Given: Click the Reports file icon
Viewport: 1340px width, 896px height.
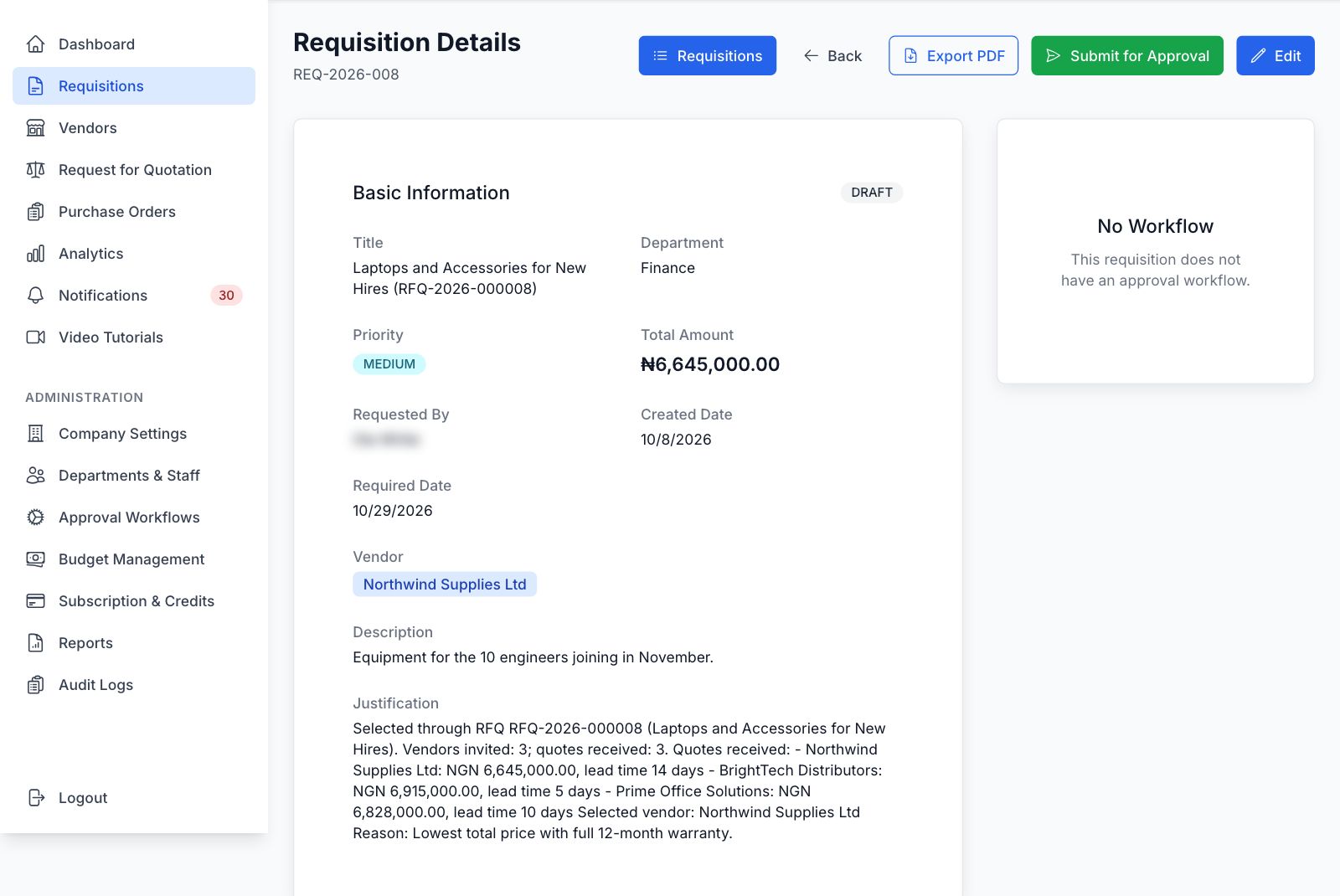Looking at the screenshot, I should click(35, 643).
